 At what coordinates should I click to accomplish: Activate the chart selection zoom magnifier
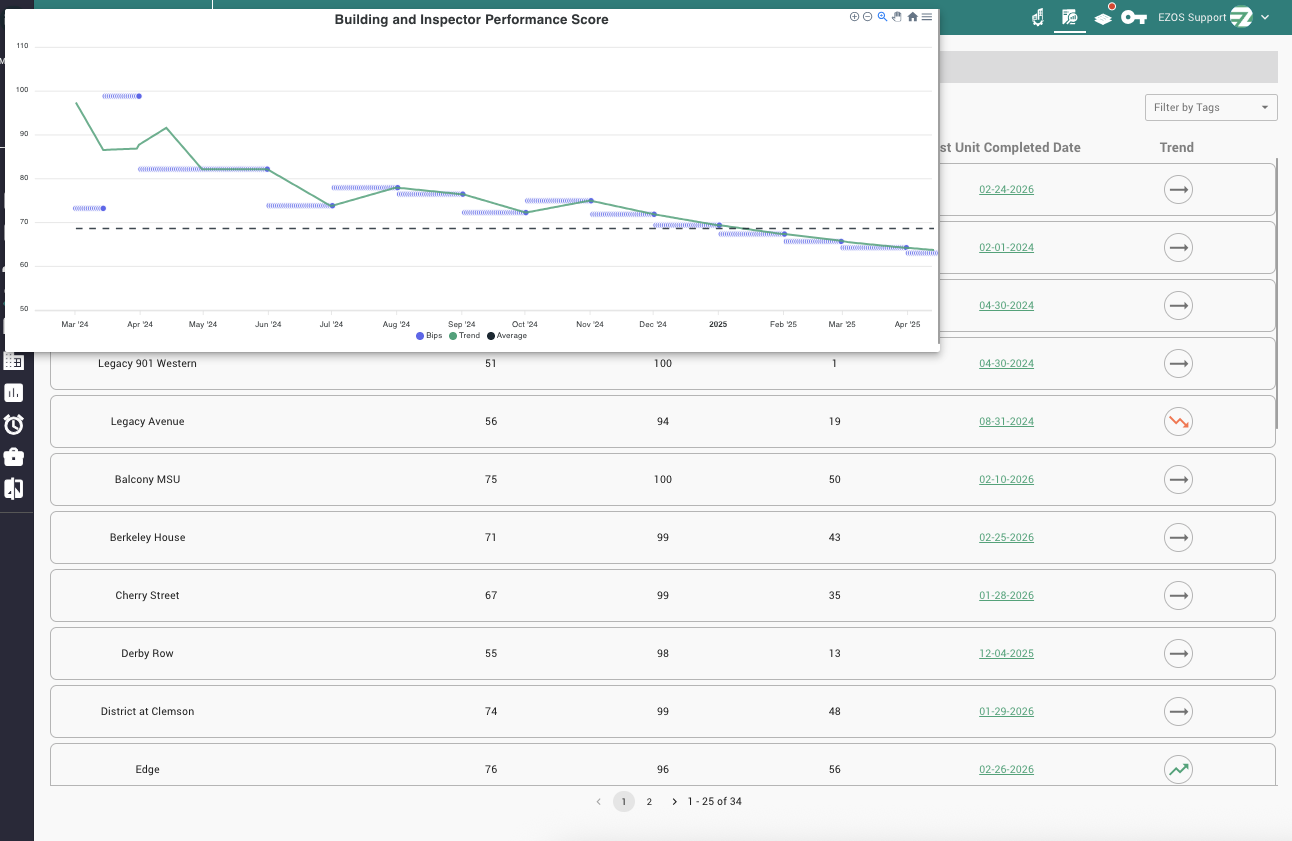point(882,17)
